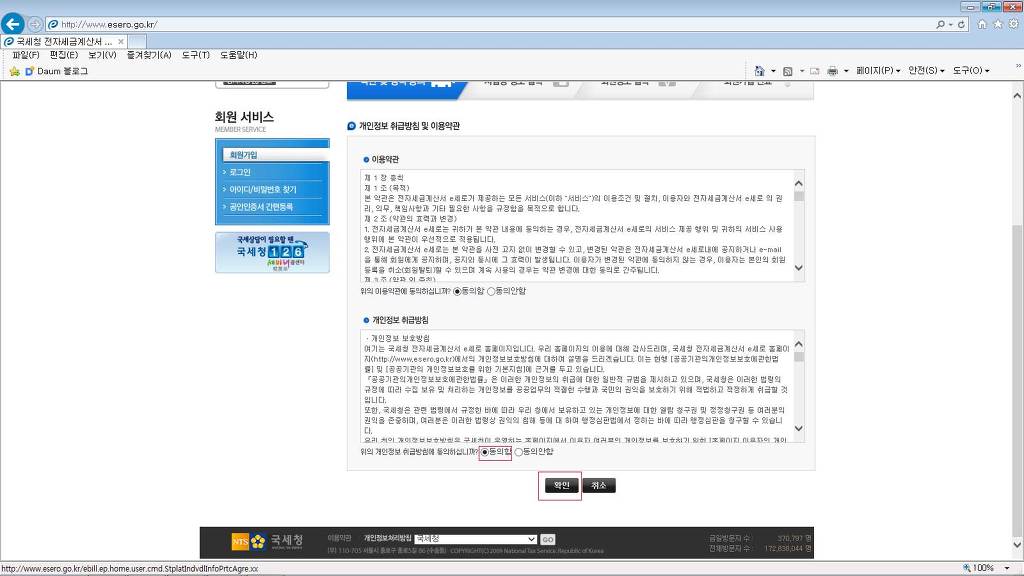
Task: Open the 아이디/비밀번호 찾기 sidebar link
Action: tap(263, 189)
